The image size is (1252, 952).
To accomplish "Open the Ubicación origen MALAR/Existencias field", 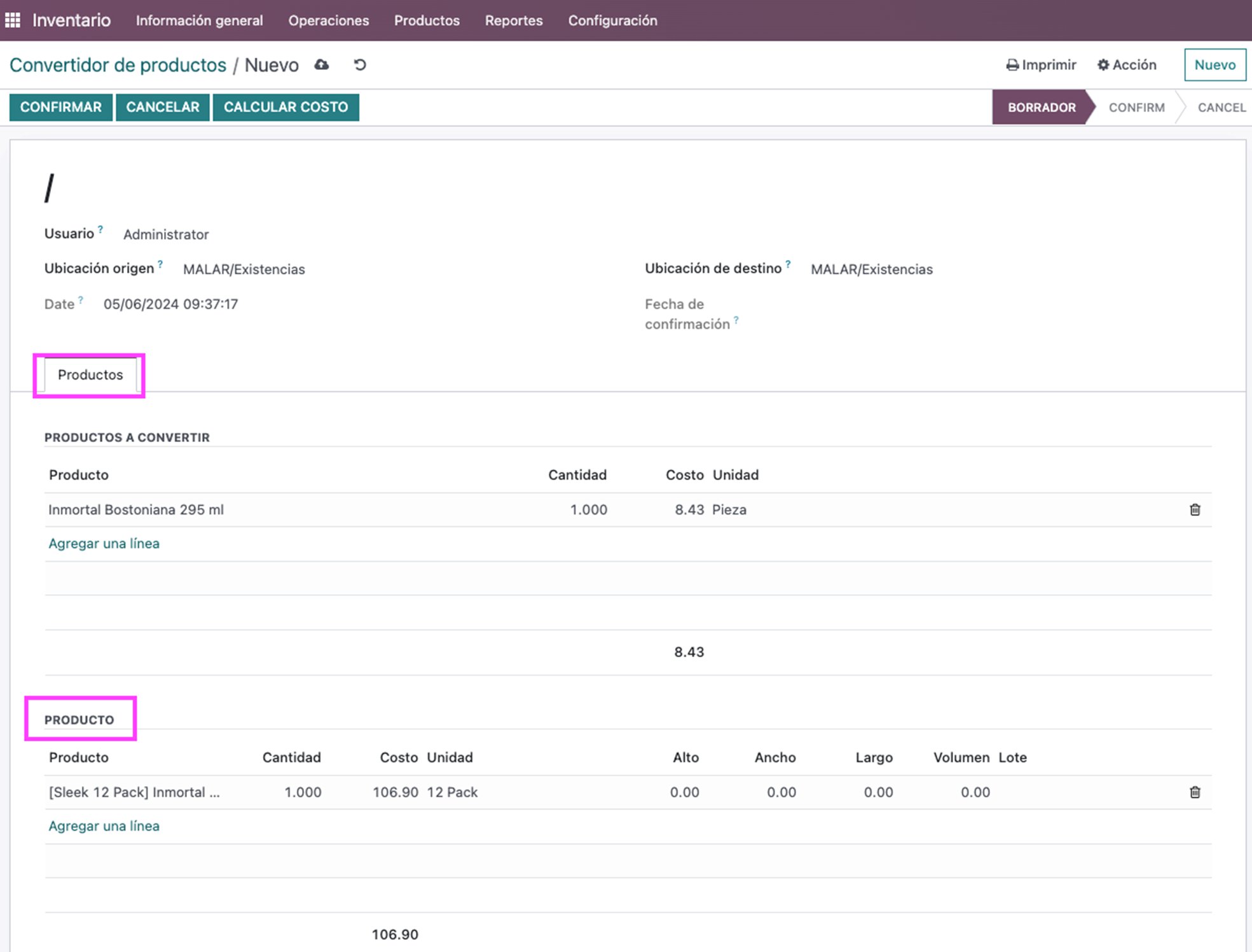I will 244,269.
